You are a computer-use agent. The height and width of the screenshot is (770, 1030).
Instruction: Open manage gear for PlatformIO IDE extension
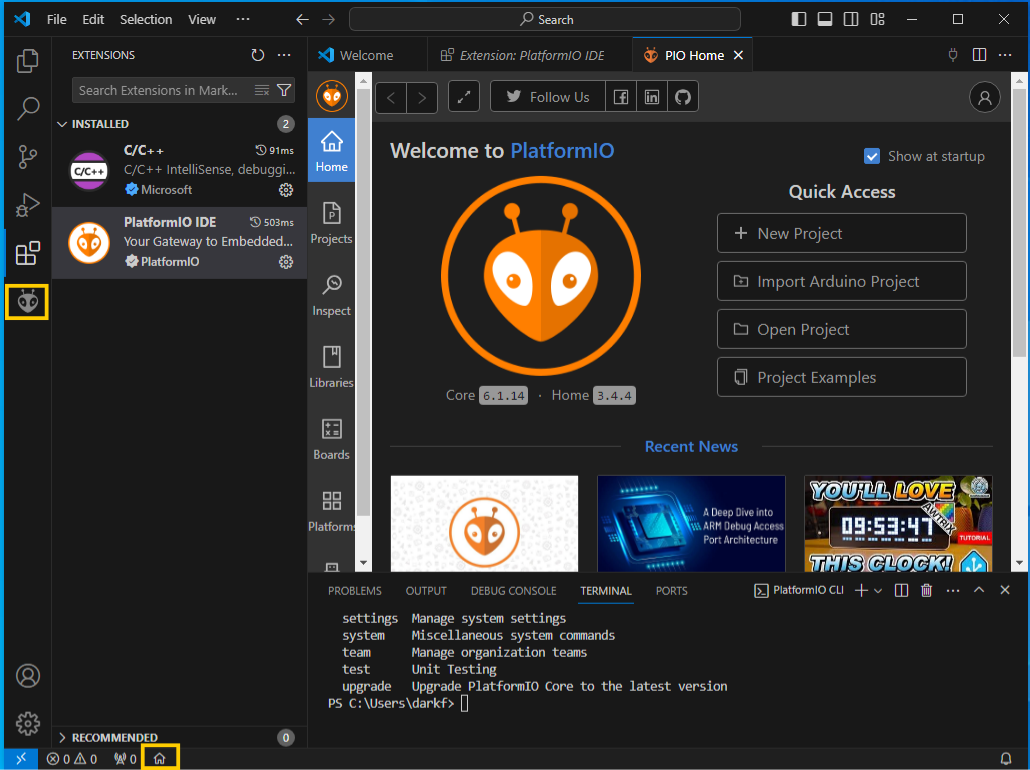point(286,261)
